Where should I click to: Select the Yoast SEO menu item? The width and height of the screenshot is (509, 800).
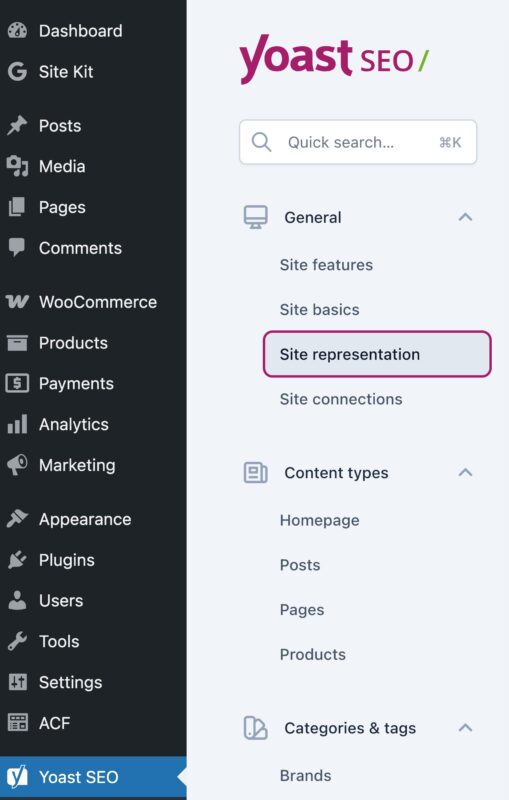coord(93,777)
